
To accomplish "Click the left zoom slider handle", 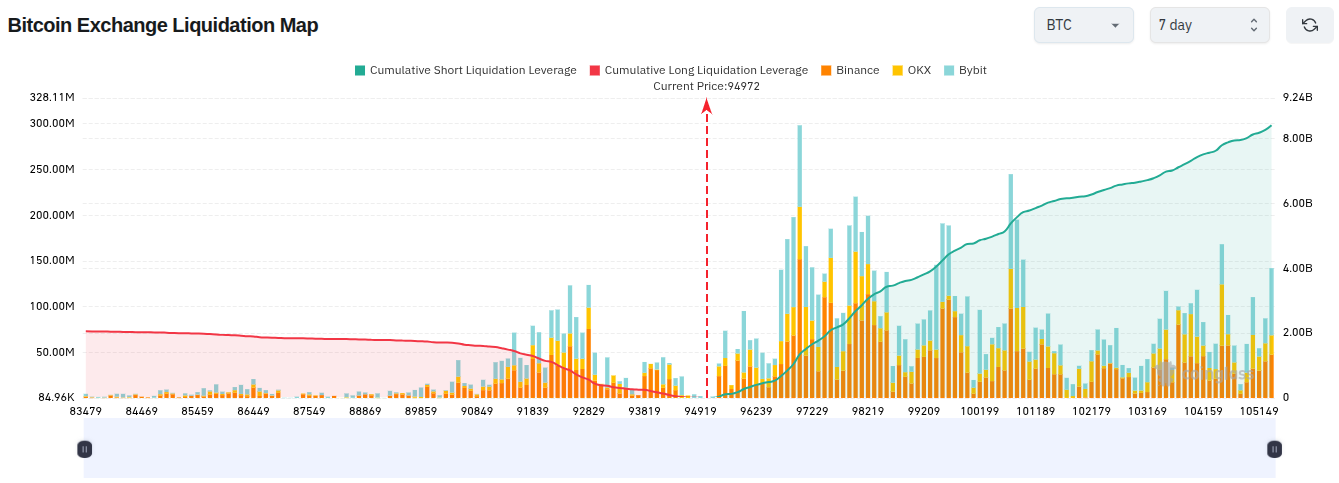I will (x=85, y=450).
